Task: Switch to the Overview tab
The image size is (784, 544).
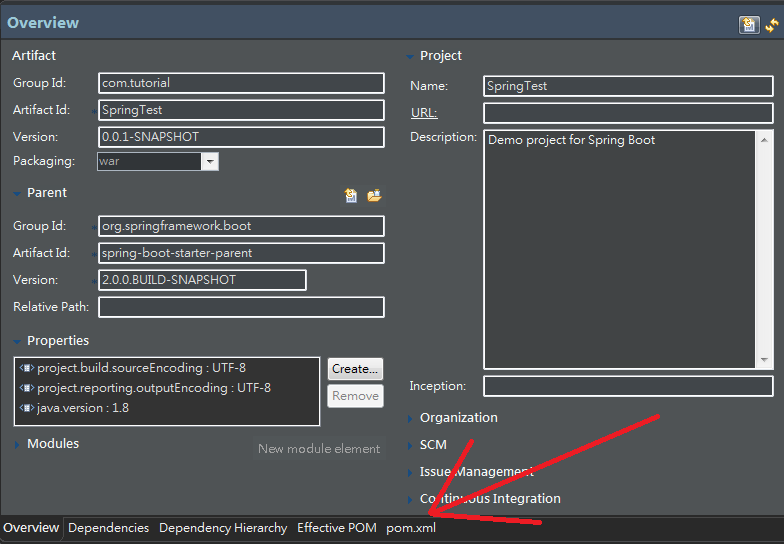Action: pos(31,528)
